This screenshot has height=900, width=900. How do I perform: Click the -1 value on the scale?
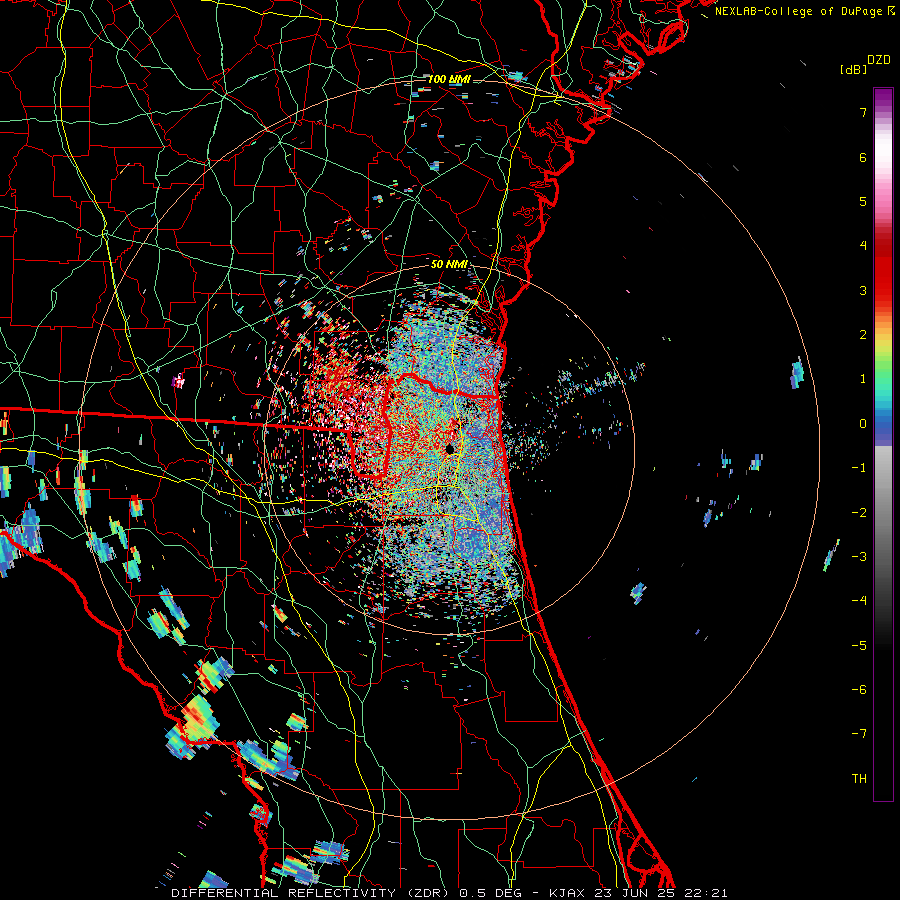click(859, 468)
